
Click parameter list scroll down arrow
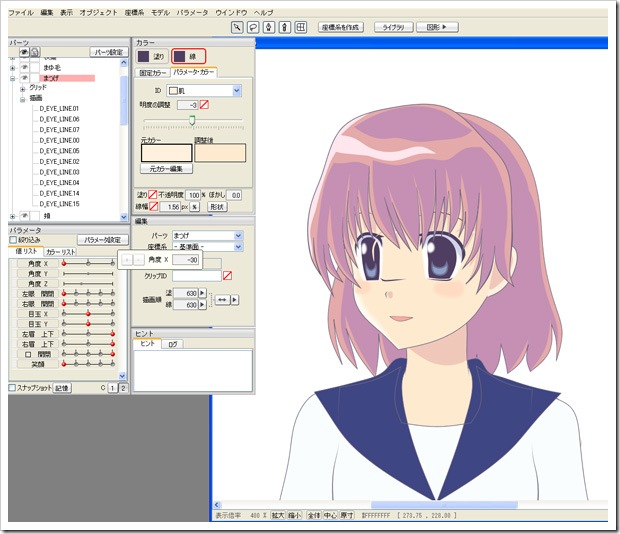pos(122,376)
